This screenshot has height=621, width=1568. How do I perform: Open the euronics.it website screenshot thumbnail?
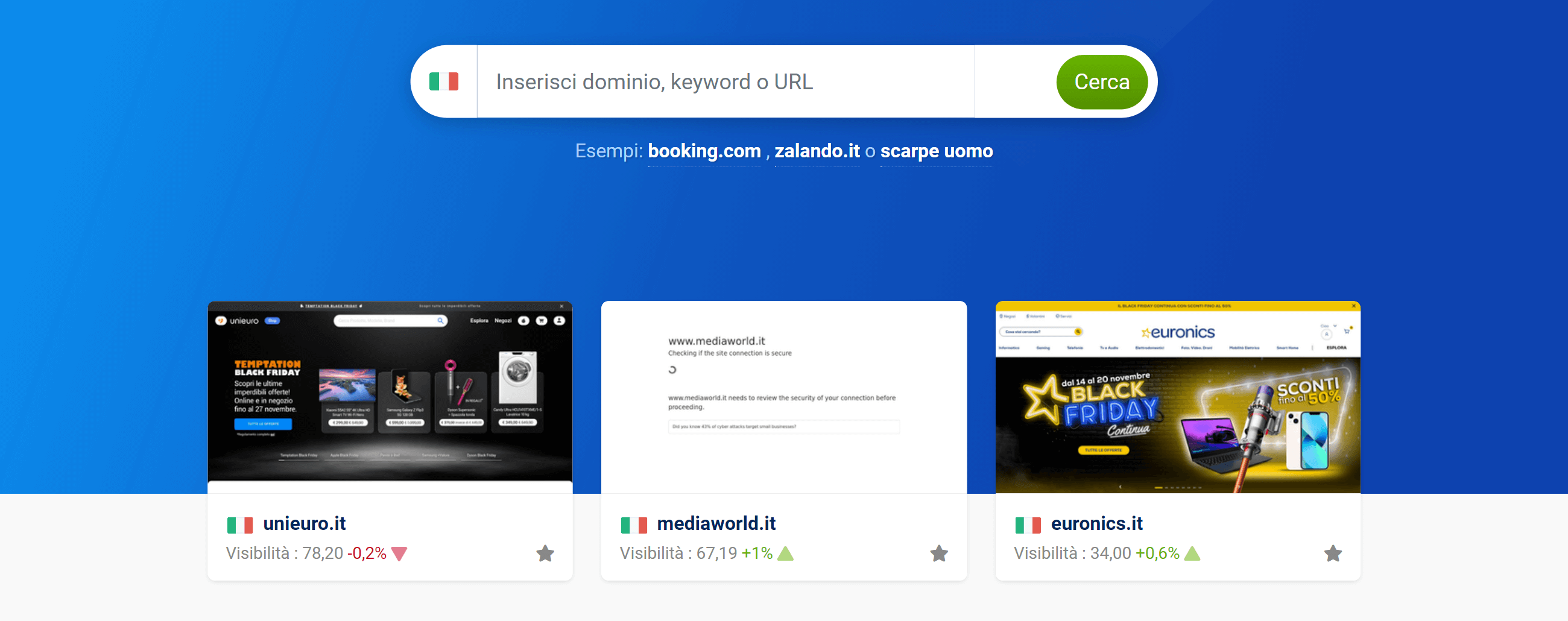(x=1178, y=397)
